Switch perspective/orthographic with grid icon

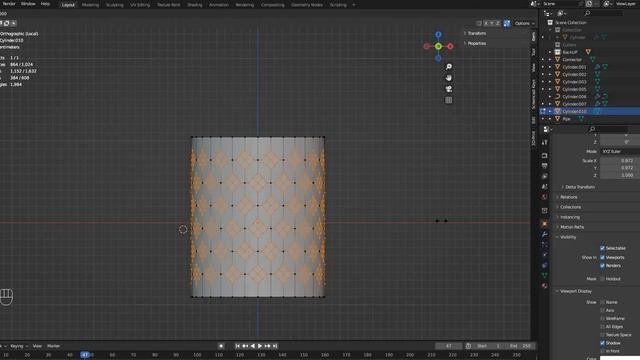pos(449,100)
